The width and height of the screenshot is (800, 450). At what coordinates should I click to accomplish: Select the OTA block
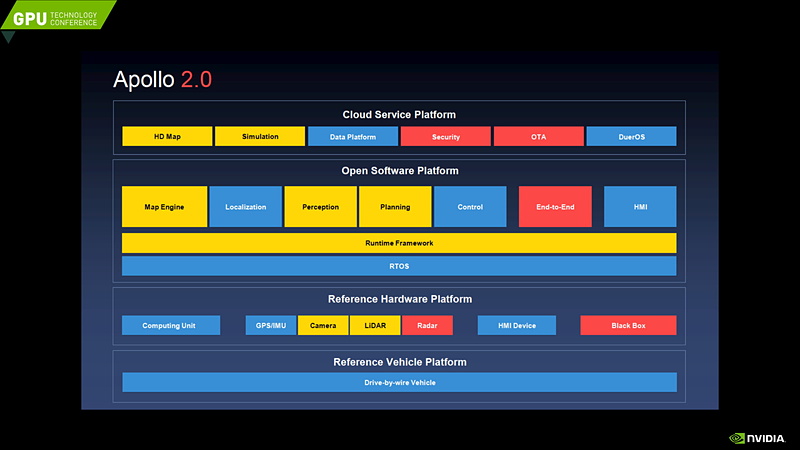(538, 136)
